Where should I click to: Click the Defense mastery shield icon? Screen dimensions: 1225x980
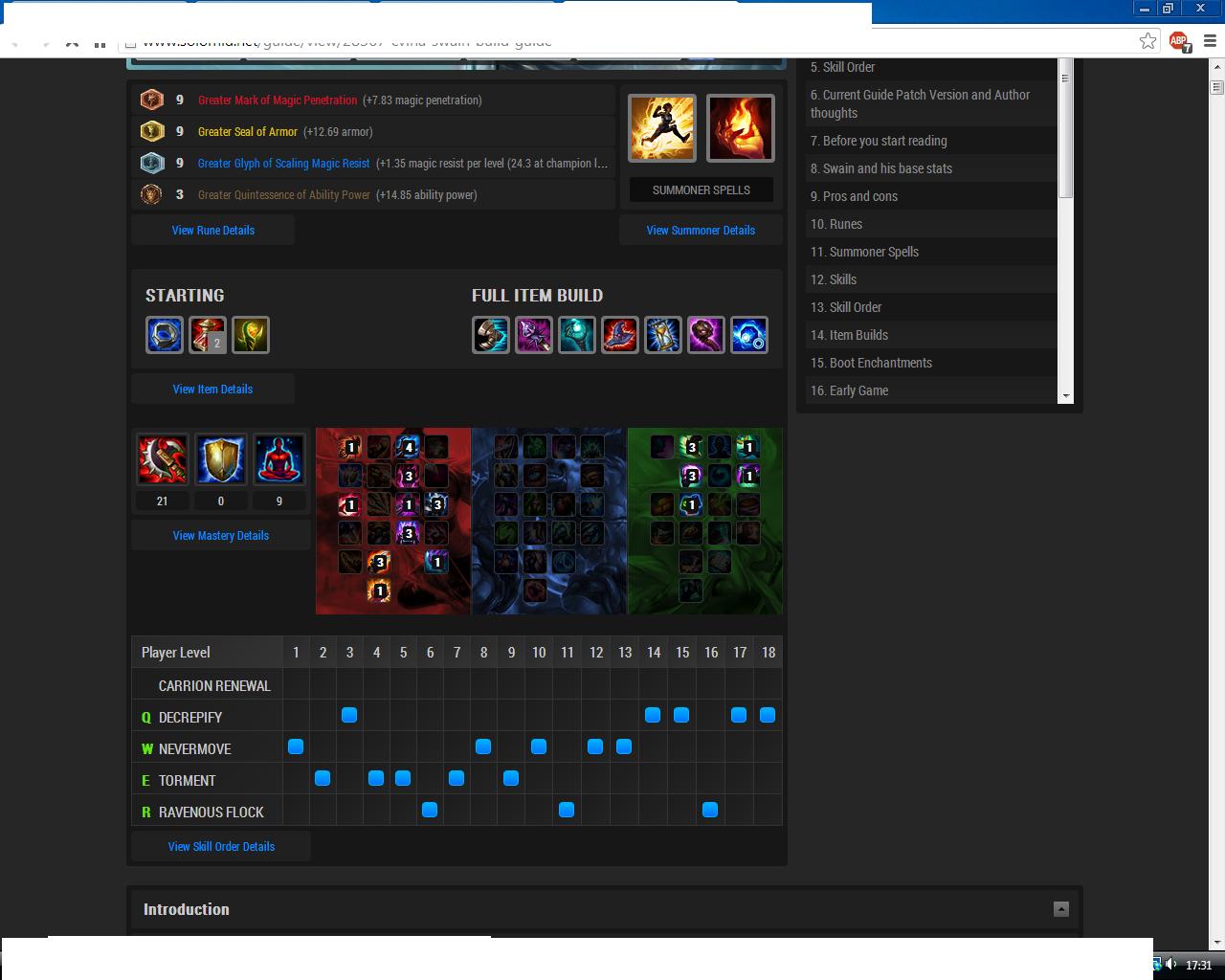click(220, 459)
